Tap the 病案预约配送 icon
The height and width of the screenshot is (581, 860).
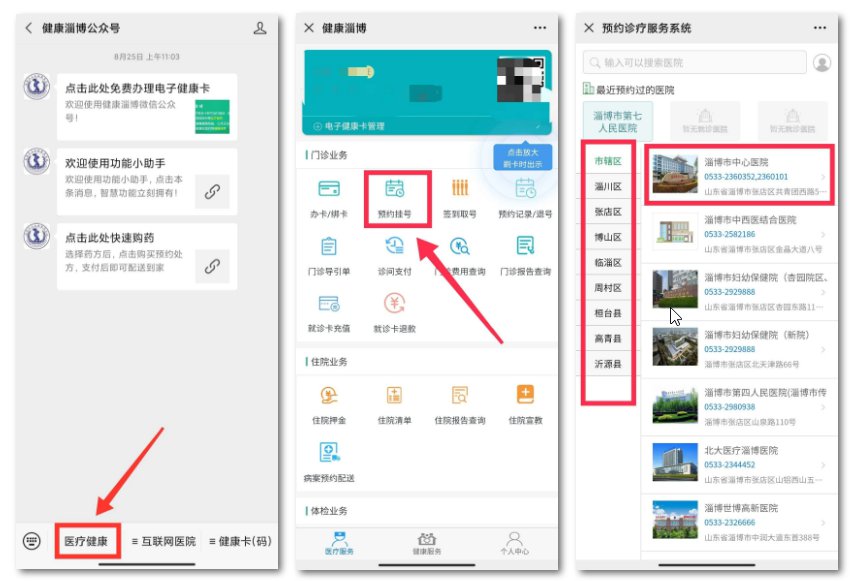[x=329, y=452]
